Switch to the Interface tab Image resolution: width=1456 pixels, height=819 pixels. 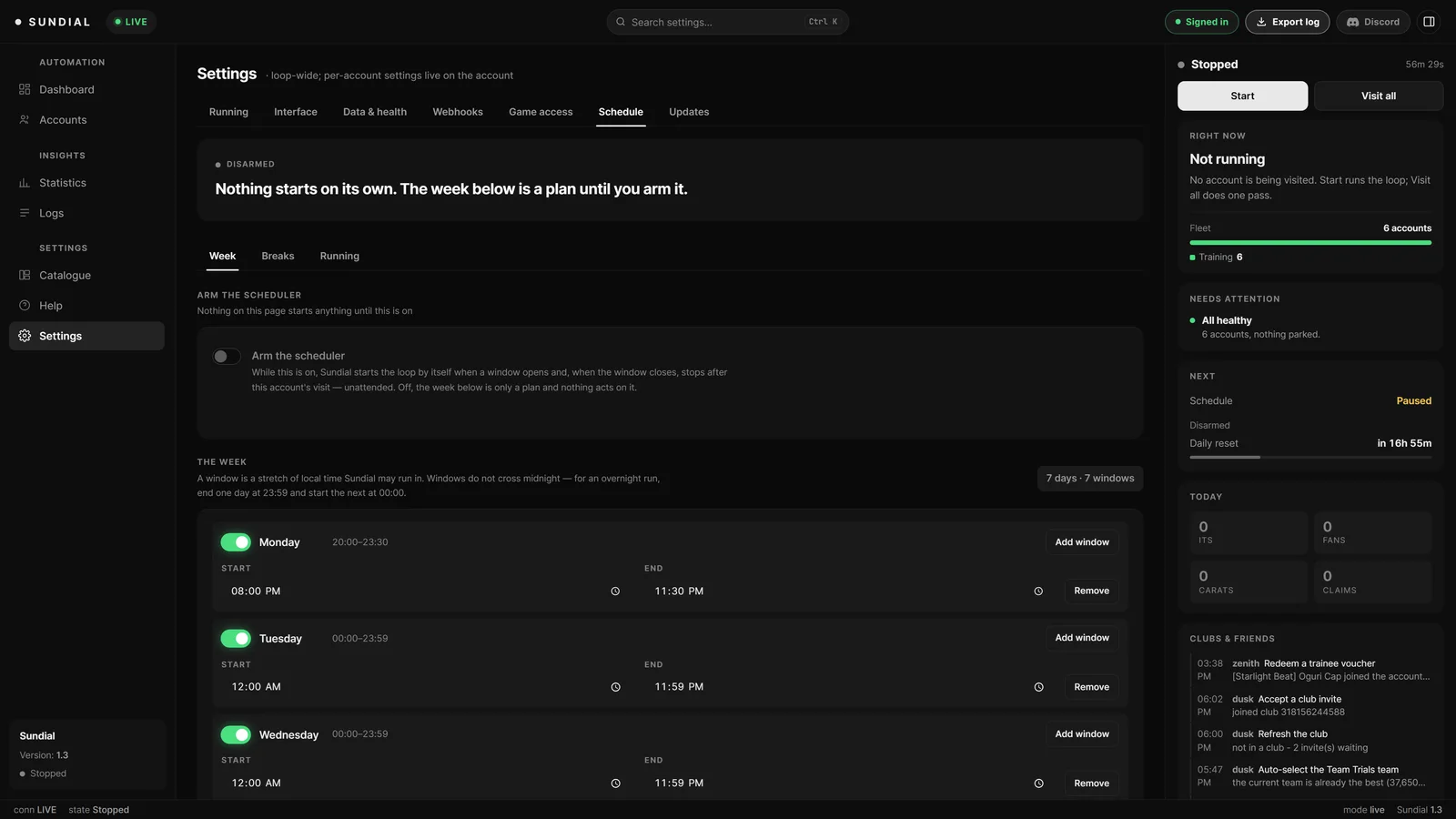point(296,112)
